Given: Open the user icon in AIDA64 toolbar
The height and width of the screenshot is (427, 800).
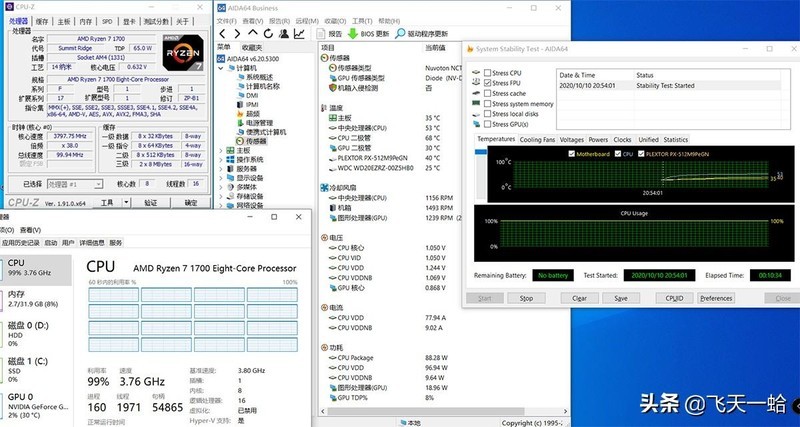Looking at the screenshot, I should tap(284, 34).
